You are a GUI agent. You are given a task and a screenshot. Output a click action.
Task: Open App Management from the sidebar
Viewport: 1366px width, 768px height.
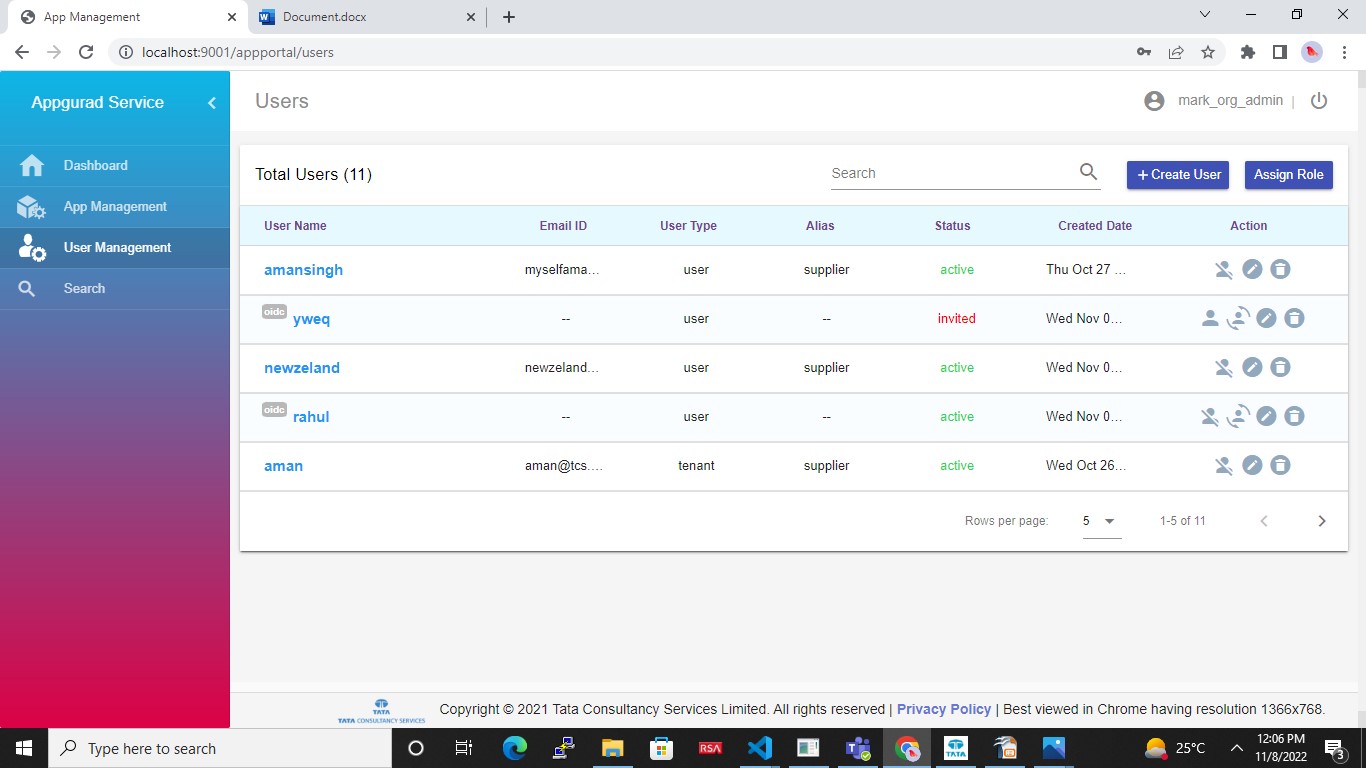[115, 206]
